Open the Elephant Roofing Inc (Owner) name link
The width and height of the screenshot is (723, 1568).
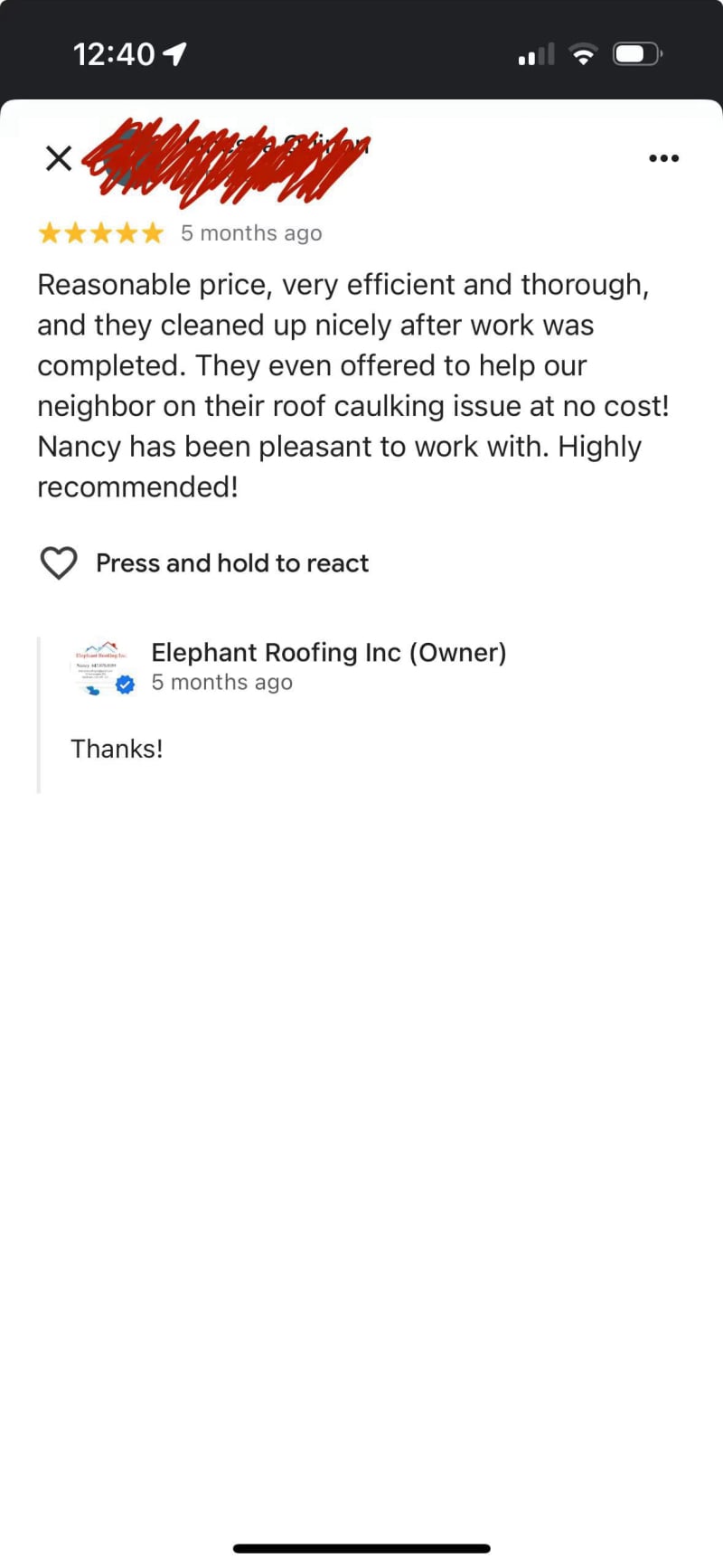tap(329, 652)
